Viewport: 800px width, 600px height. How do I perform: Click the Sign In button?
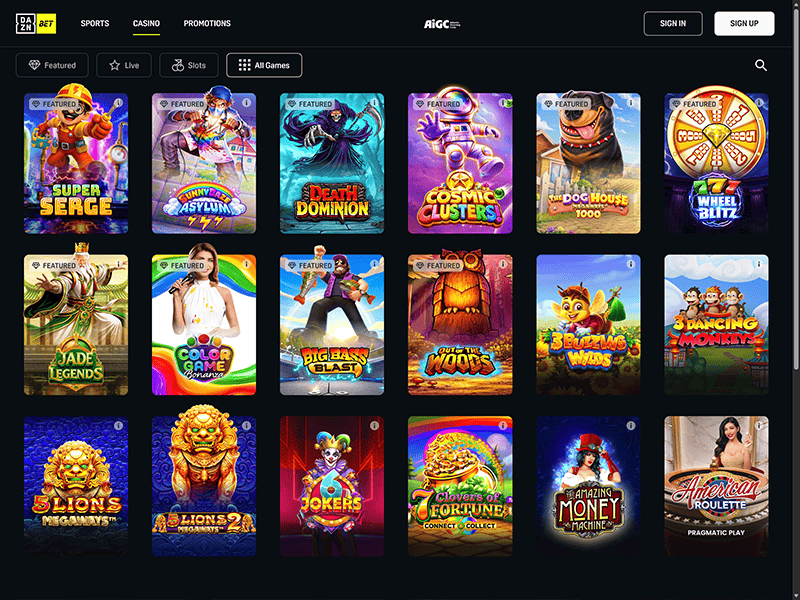click(673, 23)
